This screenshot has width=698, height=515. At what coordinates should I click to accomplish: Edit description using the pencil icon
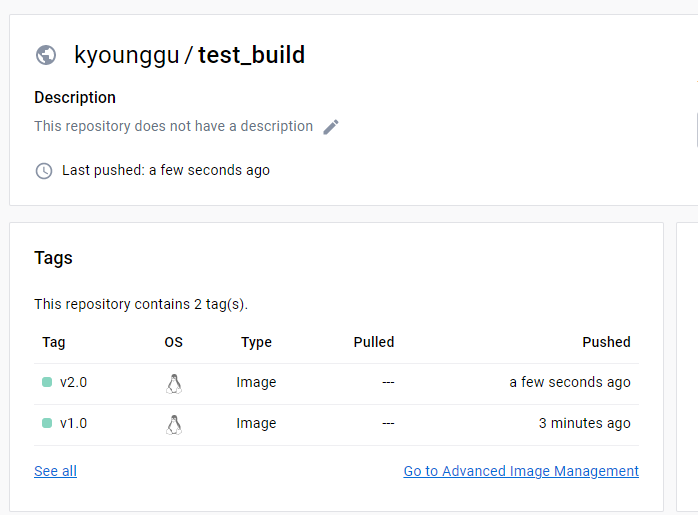tap(331, 127)
